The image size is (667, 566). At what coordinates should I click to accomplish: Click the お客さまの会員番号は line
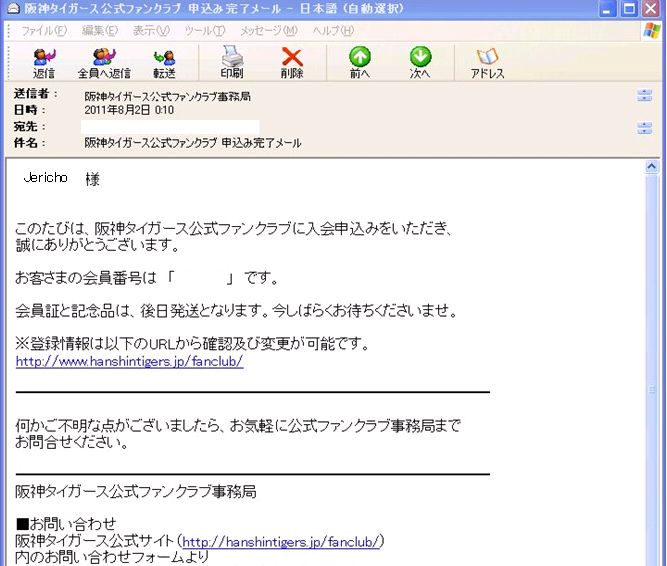click(x=147, y=278)
